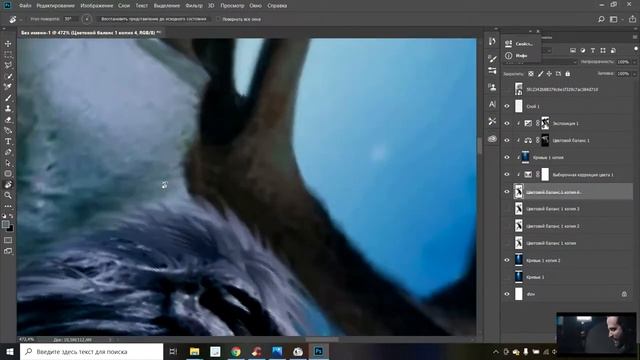Open the layer fill dropdown arrow
The height and width of the screenshot is (360, 640).
pyautogui.click(x=634, y=74)
